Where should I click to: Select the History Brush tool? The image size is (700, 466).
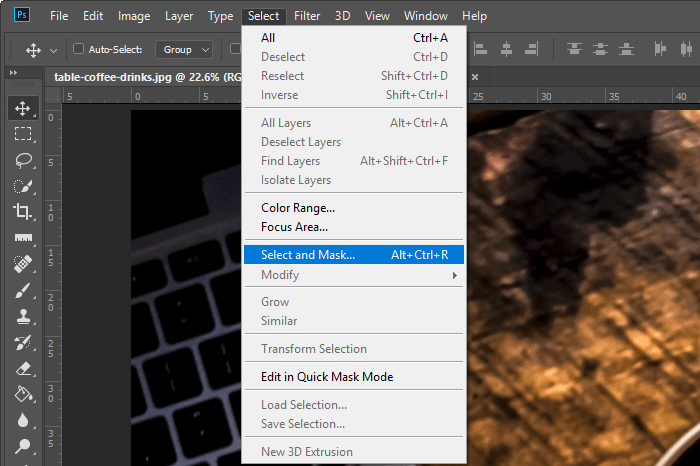(x=23, y=343)
